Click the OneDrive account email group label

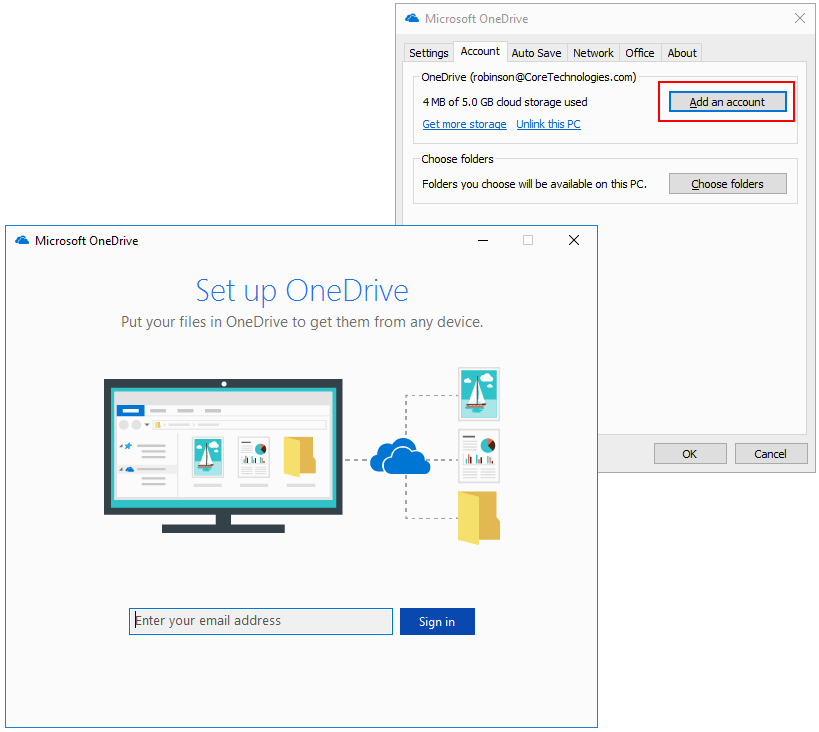(529, 77)
